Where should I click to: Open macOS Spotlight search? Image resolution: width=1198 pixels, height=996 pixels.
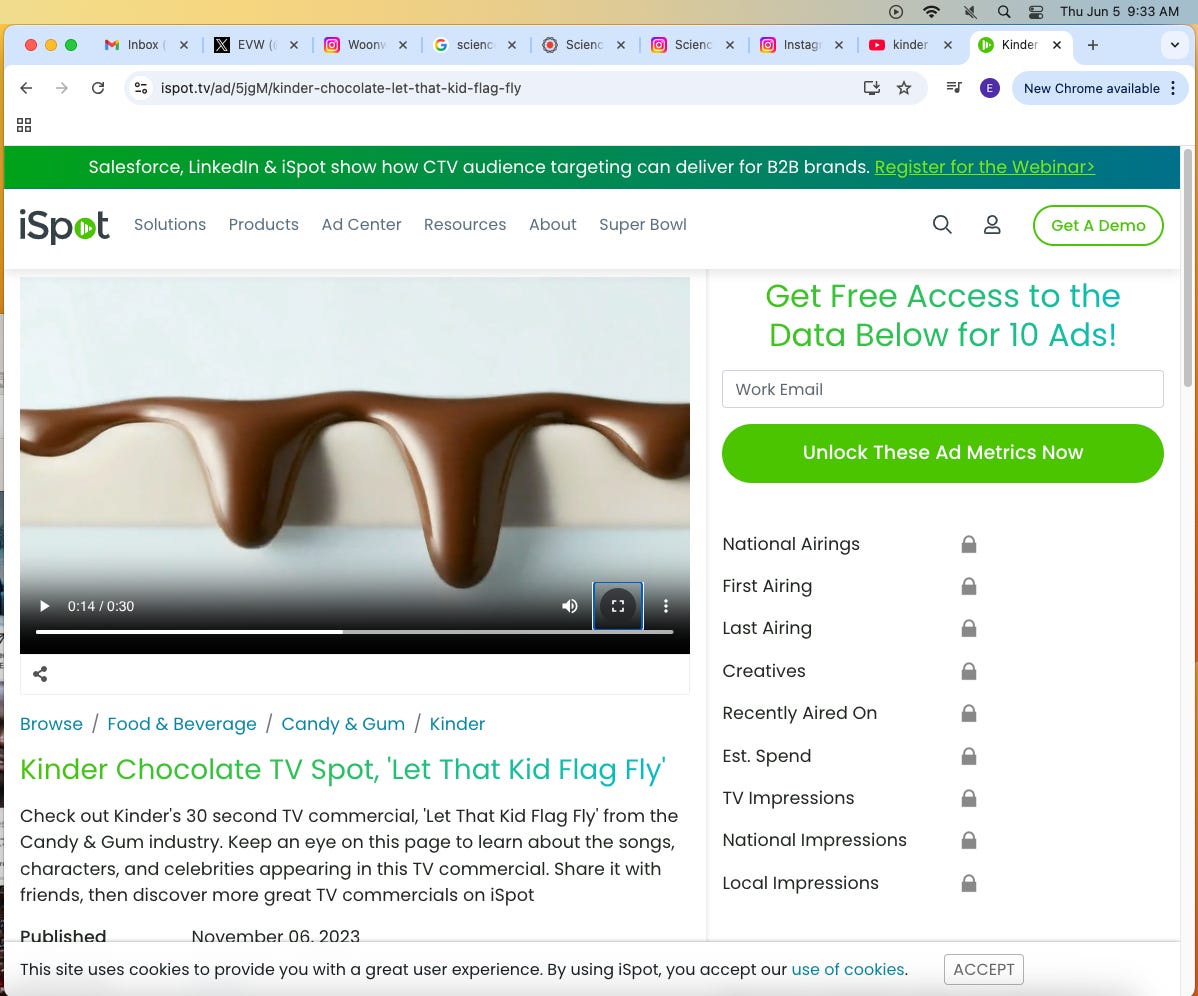[x=1004, y=11]
